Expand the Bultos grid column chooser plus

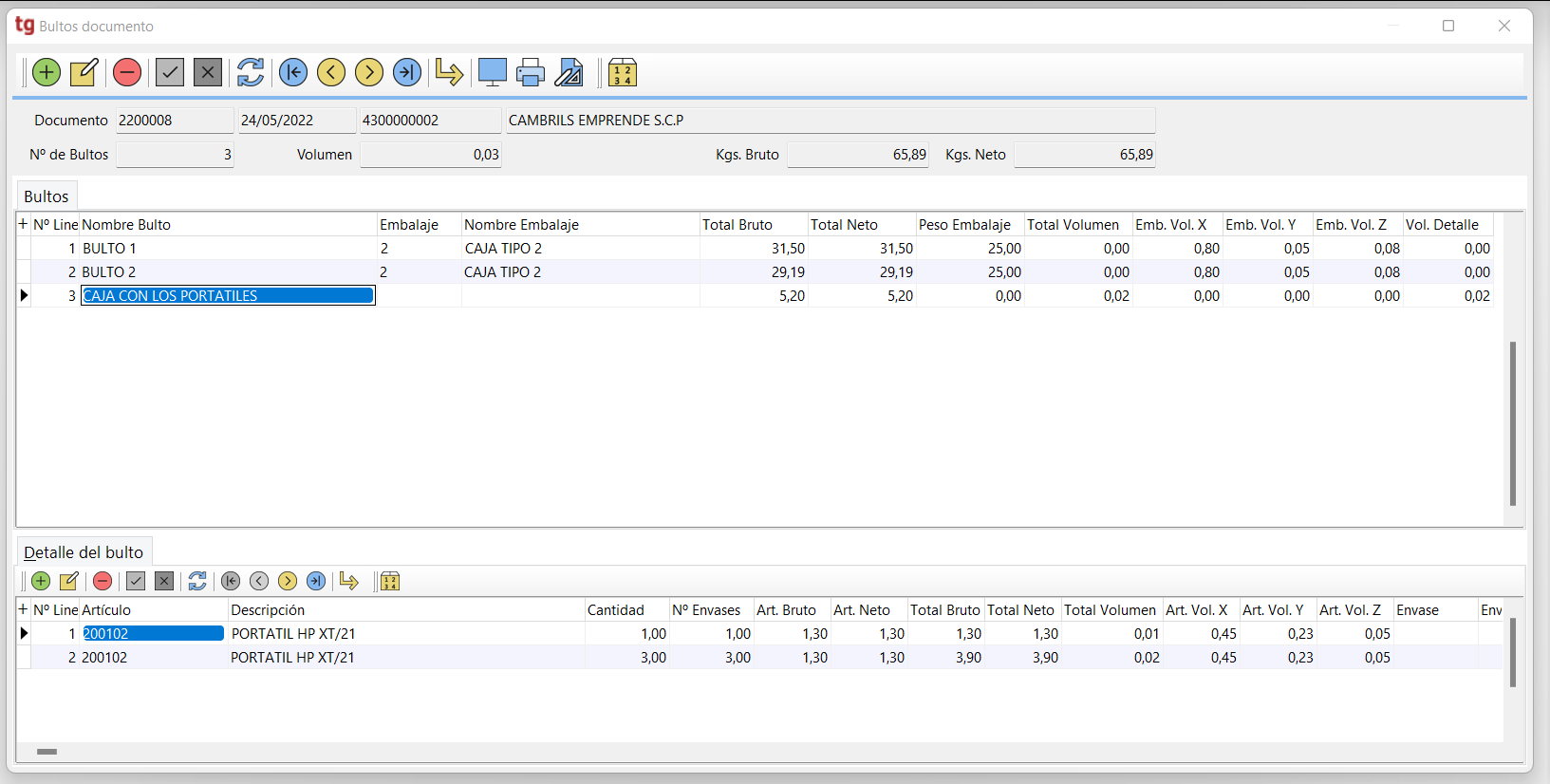[23, 224]
